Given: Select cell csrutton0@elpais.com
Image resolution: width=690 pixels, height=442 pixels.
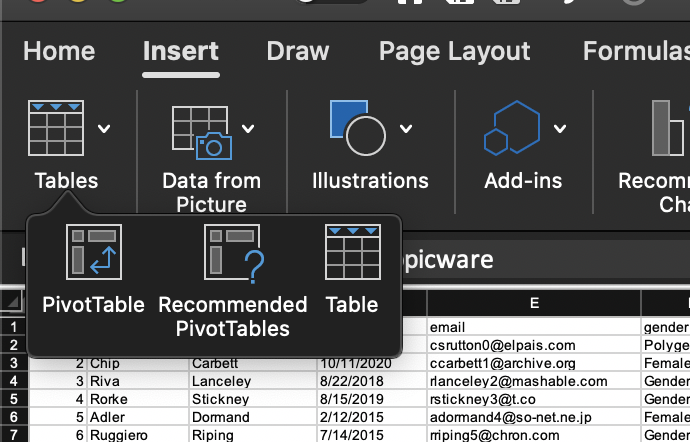Looking at the screenshot, I should (534, 345).
